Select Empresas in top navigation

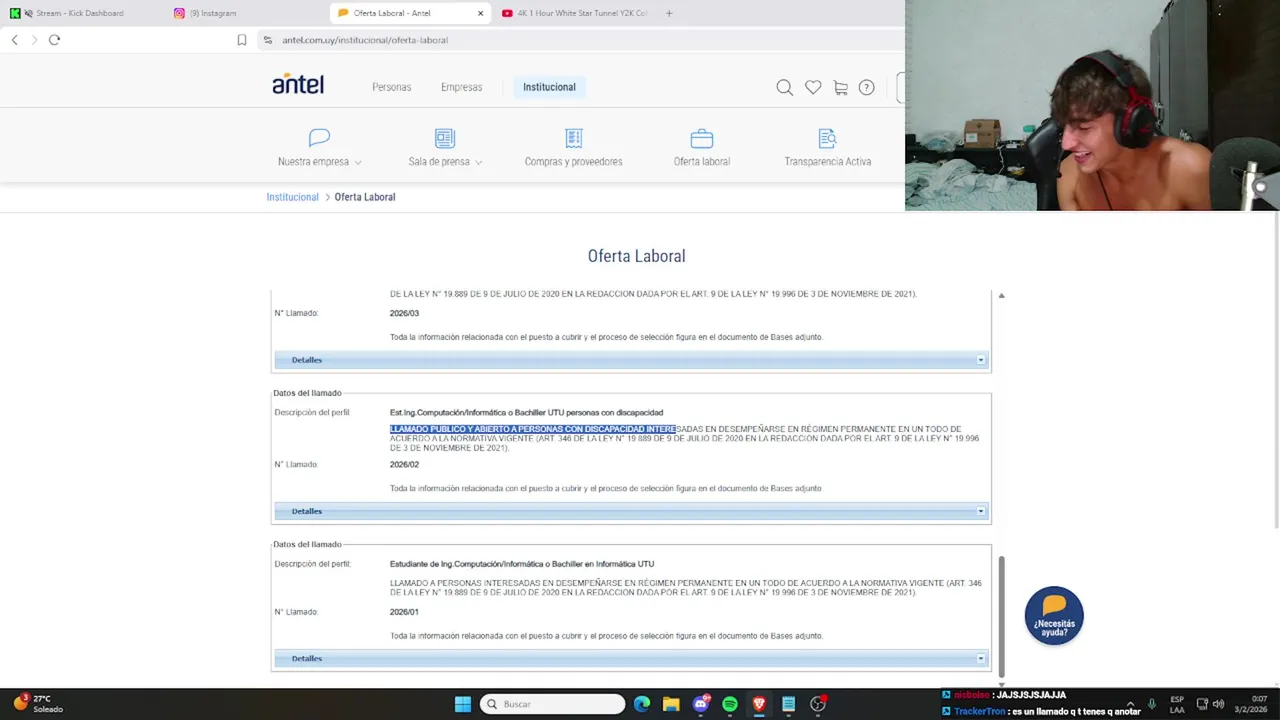pos(461,87)
